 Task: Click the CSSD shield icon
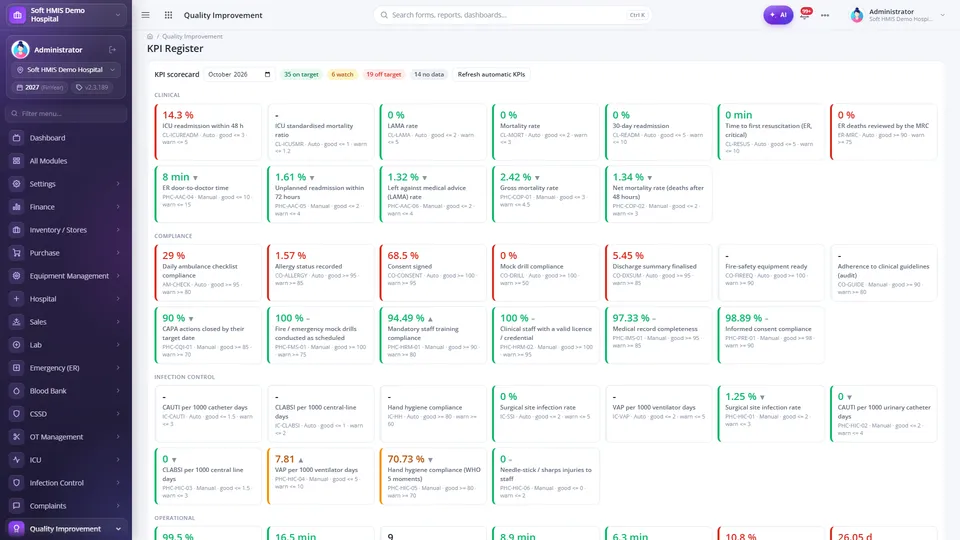click(x=17, y=414)
